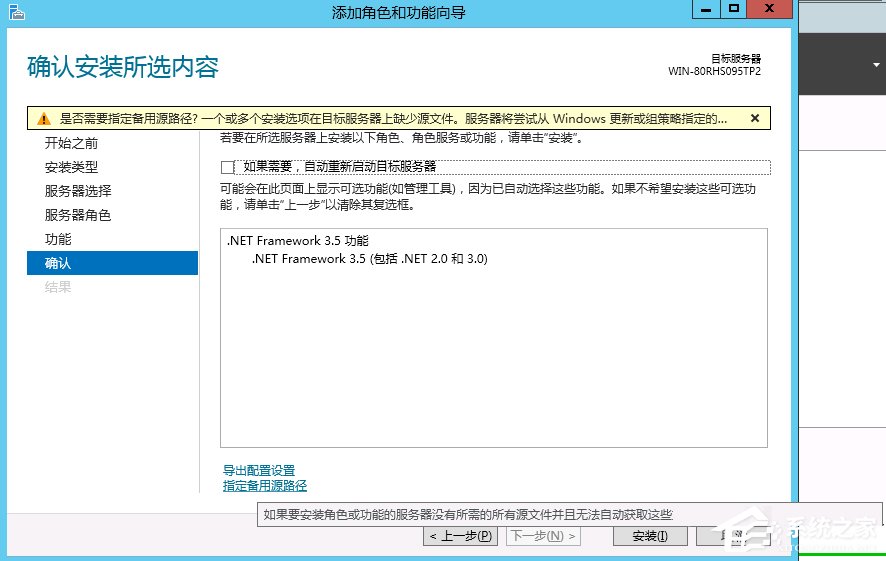The height and width of the screenshot is (561, 886).
Task: Go to 开始之前 step
Action: point(71,143)
